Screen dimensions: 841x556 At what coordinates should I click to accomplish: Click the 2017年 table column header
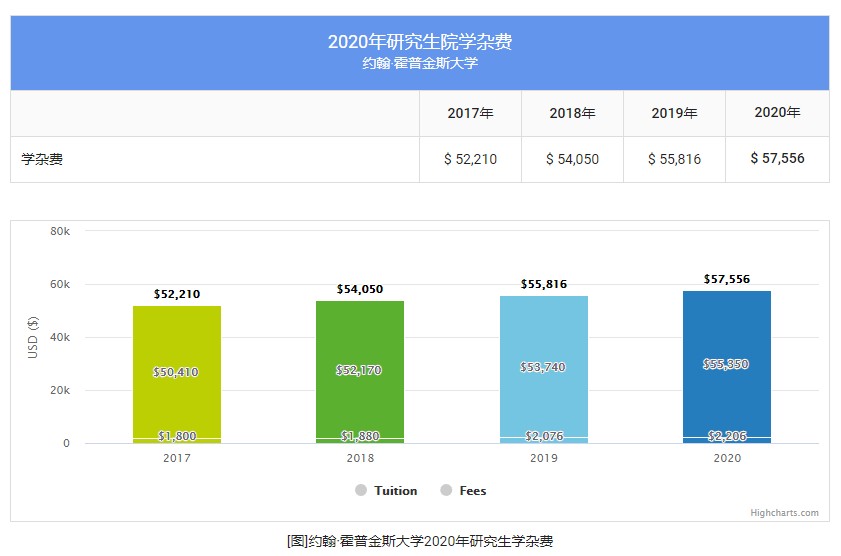click(x=470, y=114)
